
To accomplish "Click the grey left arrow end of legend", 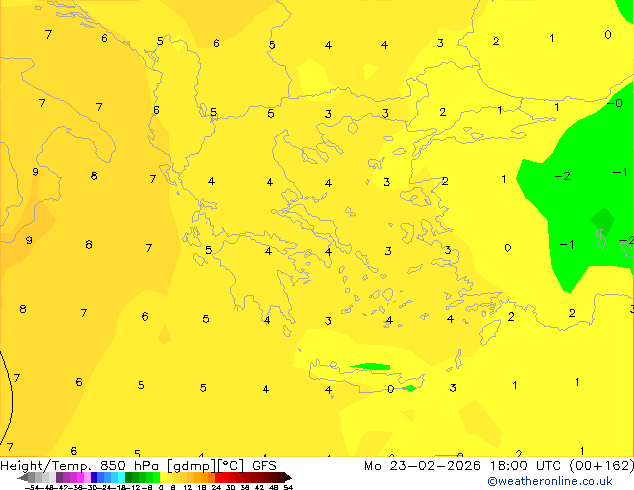I will point(23,477).
